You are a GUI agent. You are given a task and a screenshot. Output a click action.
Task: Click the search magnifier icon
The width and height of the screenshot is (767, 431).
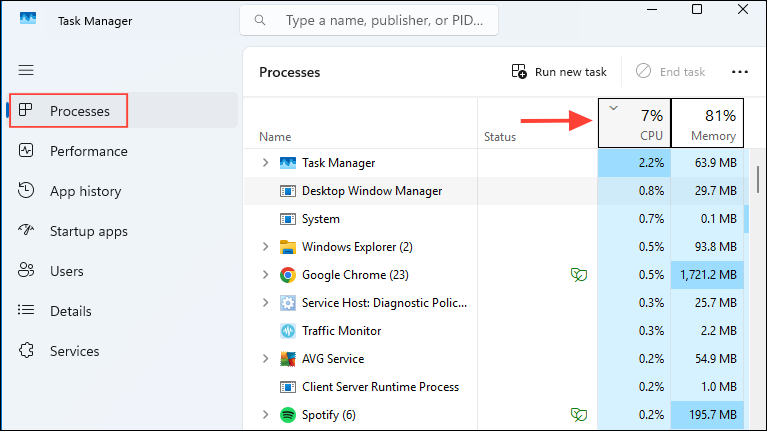coord(260,20)
